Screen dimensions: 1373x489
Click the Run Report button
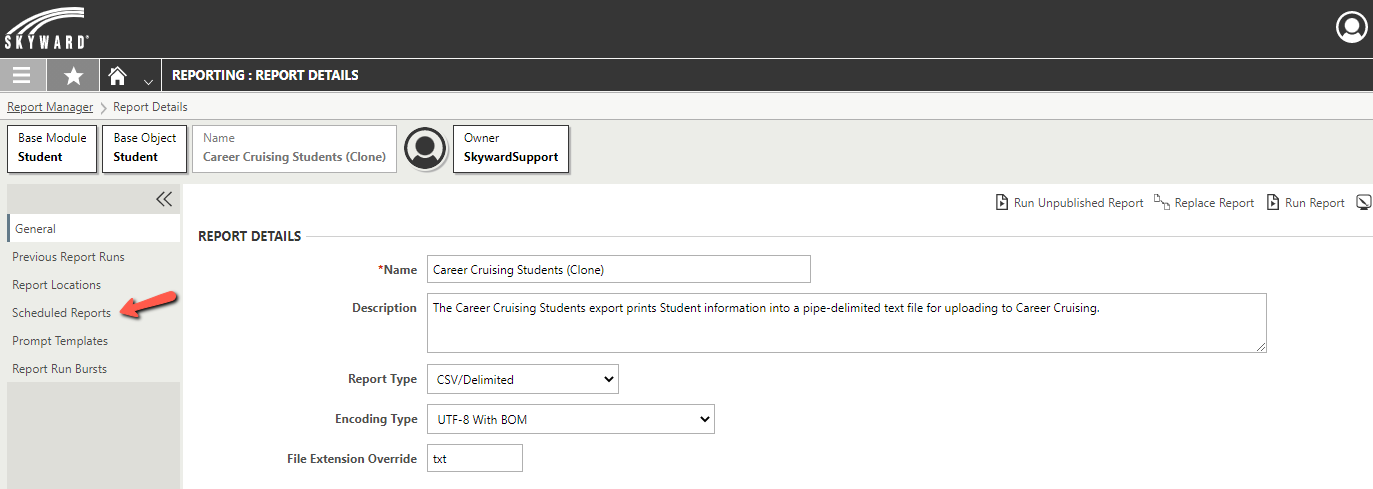tap(1306, 203)
